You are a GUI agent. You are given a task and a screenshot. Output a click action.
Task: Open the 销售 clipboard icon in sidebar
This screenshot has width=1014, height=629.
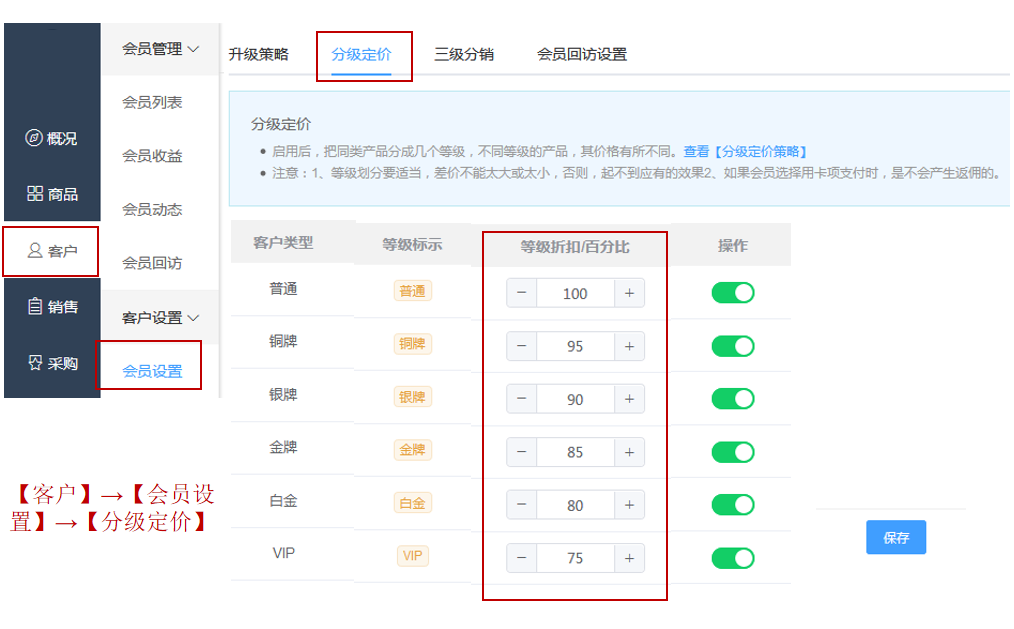35,306
